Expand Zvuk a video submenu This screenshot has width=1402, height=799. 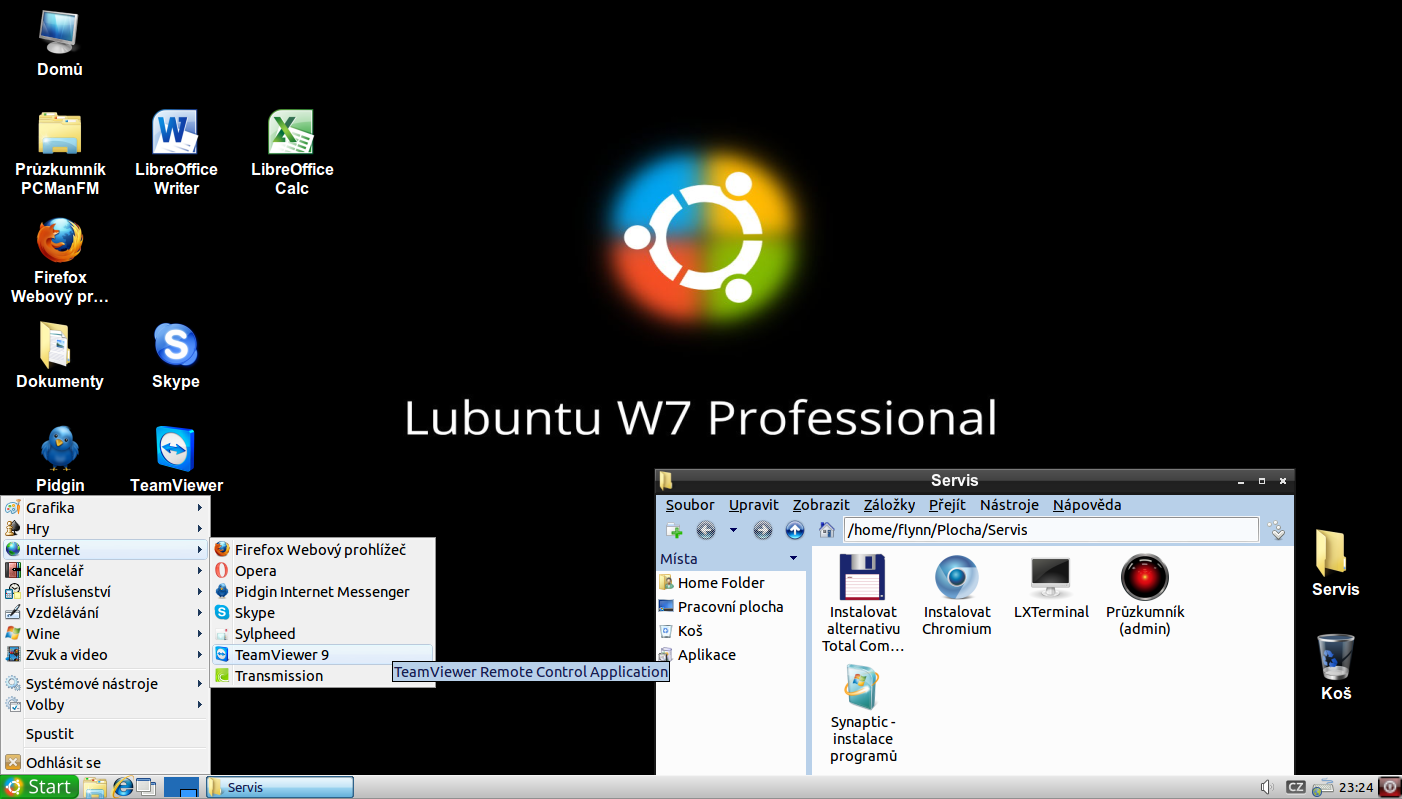tap(105, 655)
